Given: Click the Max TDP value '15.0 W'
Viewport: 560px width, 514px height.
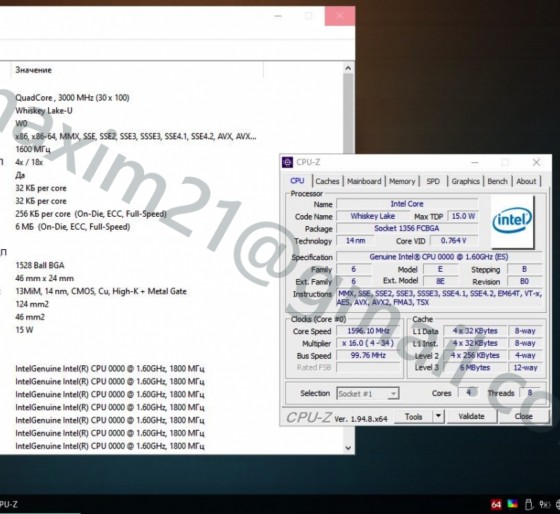Looking at the screenshot, I should pos(463,216).
